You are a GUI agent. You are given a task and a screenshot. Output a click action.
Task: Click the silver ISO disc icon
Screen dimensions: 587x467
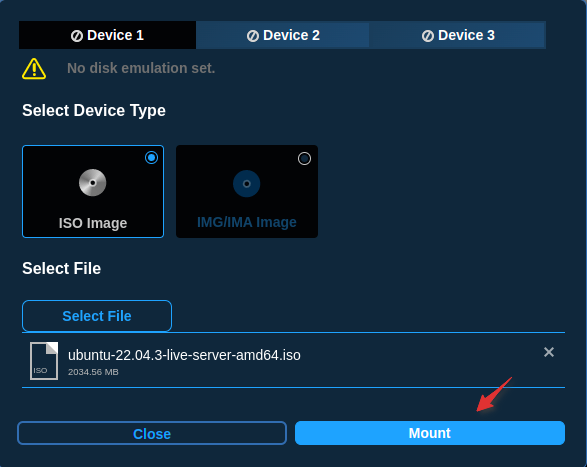(92, 182)
